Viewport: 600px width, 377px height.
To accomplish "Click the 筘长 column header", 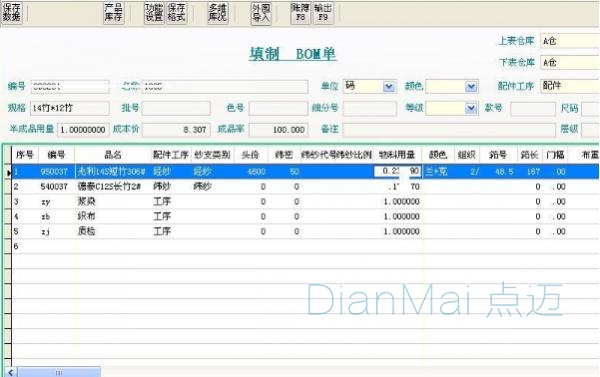I will (530, 155).
